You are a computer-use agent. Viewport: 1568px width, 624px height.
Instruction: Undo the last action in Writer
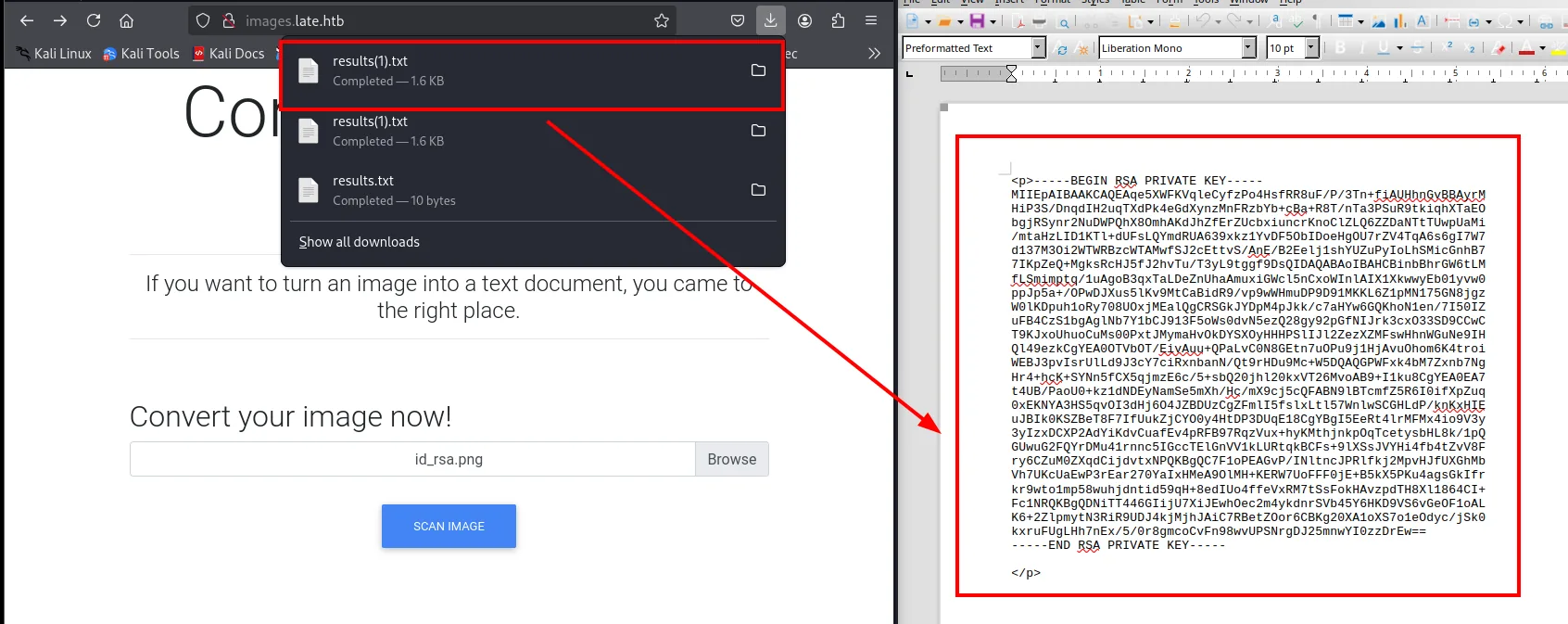pyautogui.click(x=1202, y=21)
